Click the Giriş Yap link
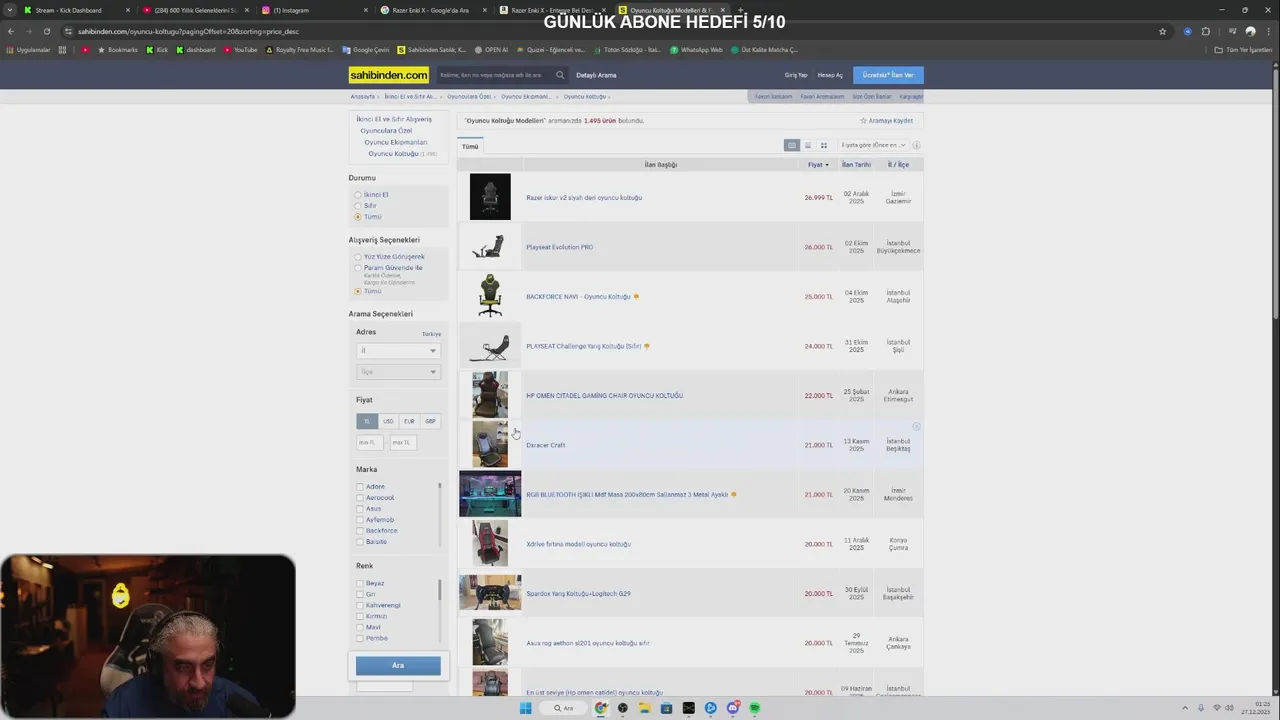 (x=796, y=75)
